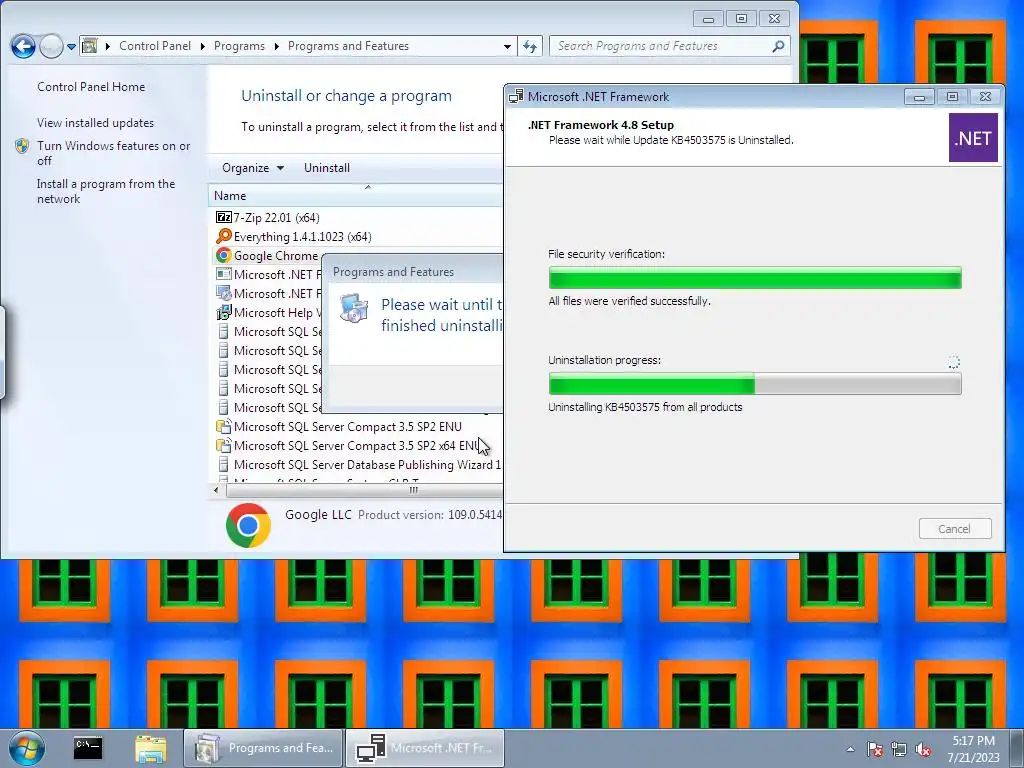Click the Action Center flag tray icon

tap(875, 749)
